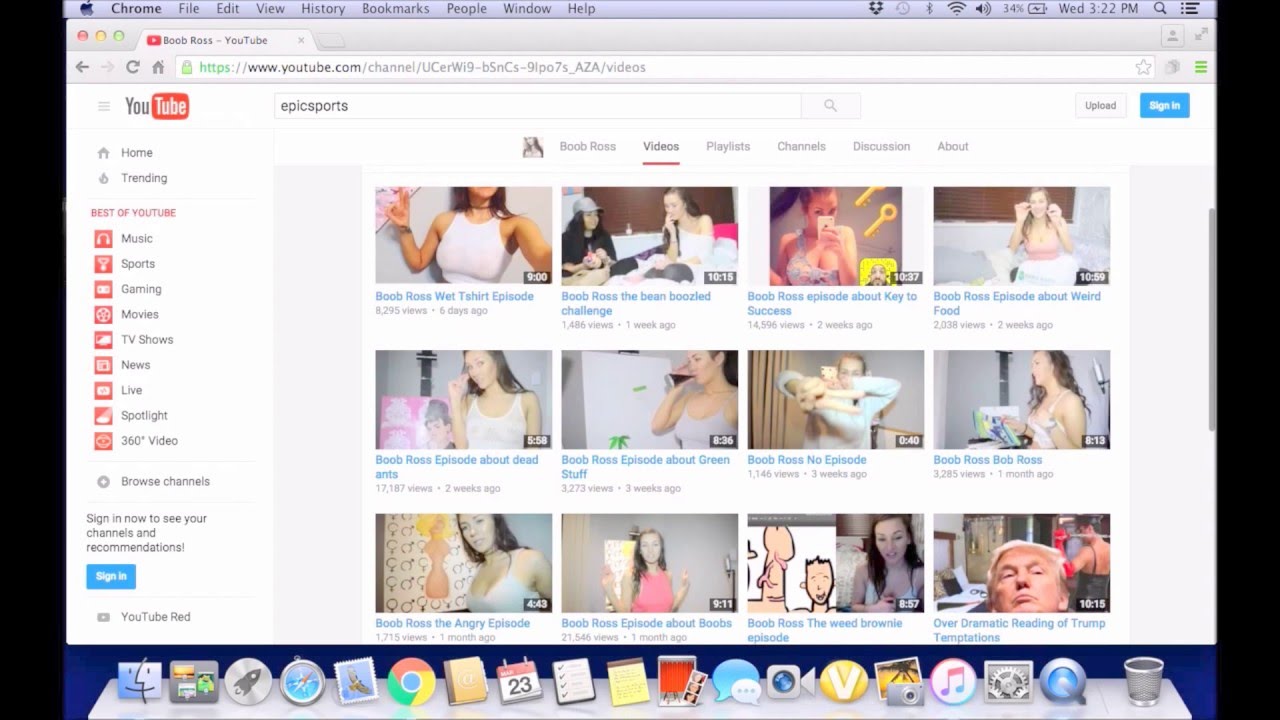Viewport: 1280px width, 720px height.
Task: Open the Bookmarks menu
Action: coord(396,8)
